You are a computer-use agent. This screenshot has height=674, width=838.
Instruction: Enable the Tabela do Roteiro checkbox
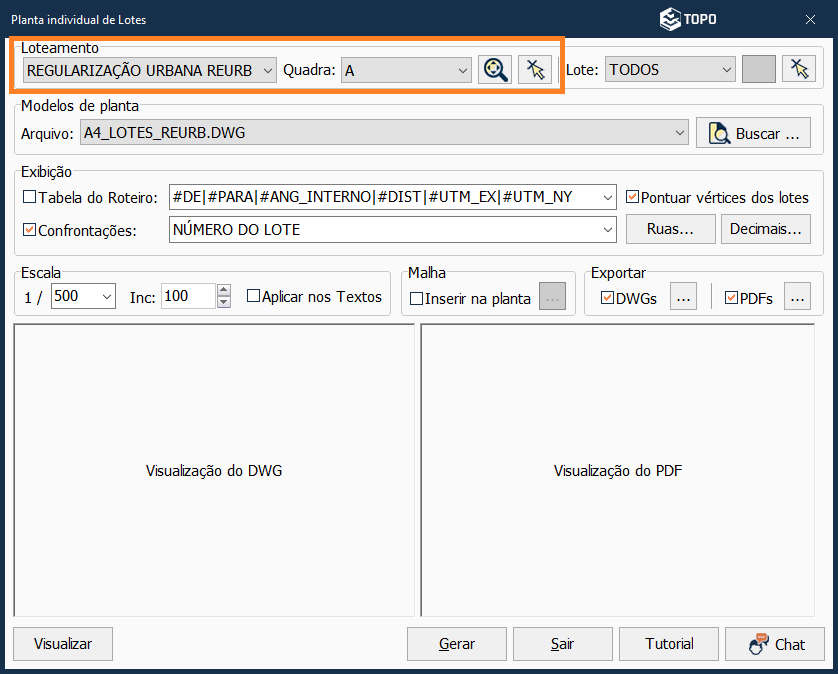pyautogui.click(x=29, y=197)
